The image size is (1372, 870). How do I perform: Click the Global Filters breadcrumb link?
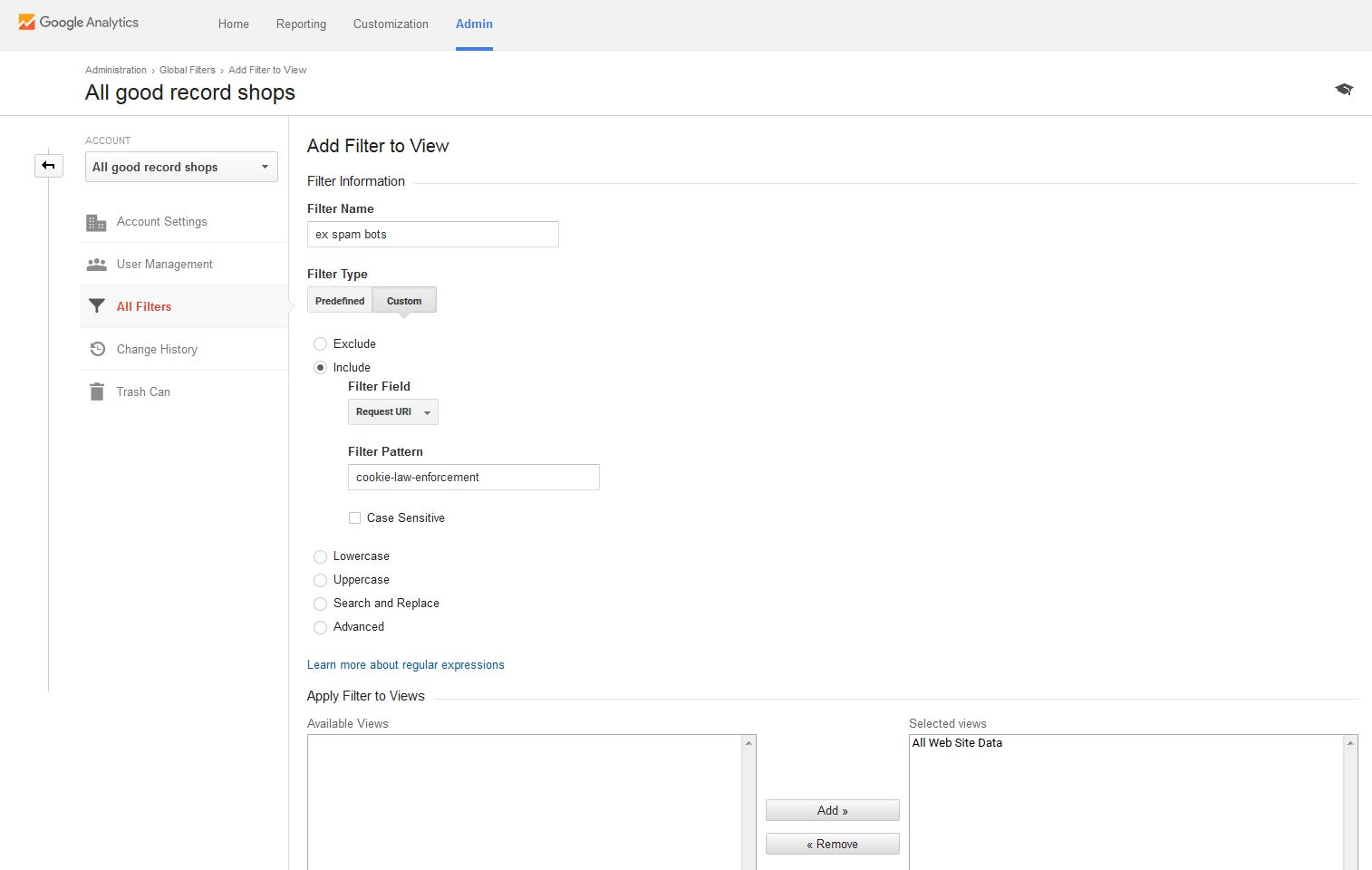188,70
